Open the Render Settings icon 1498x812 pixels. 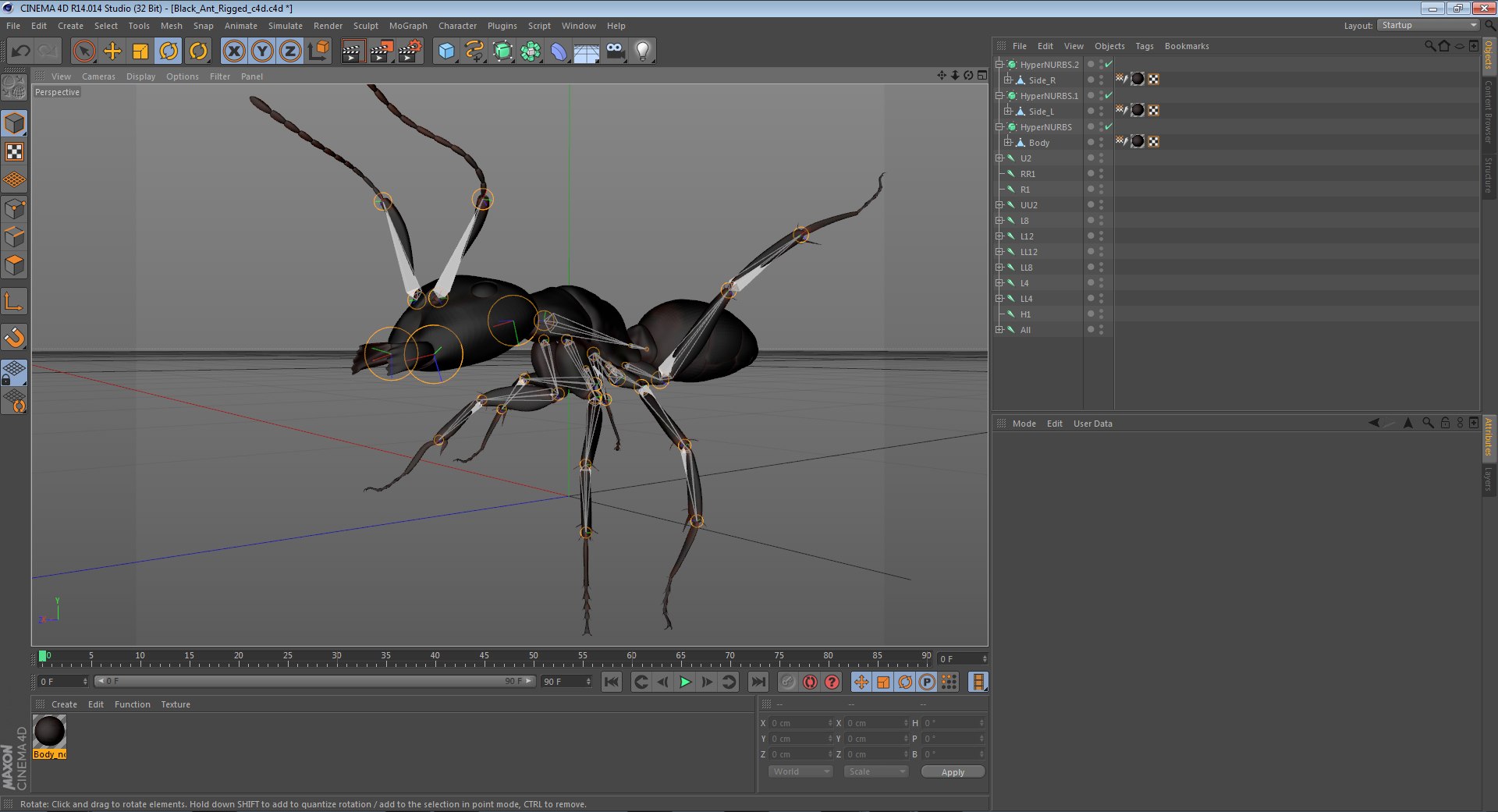point(410,51)
